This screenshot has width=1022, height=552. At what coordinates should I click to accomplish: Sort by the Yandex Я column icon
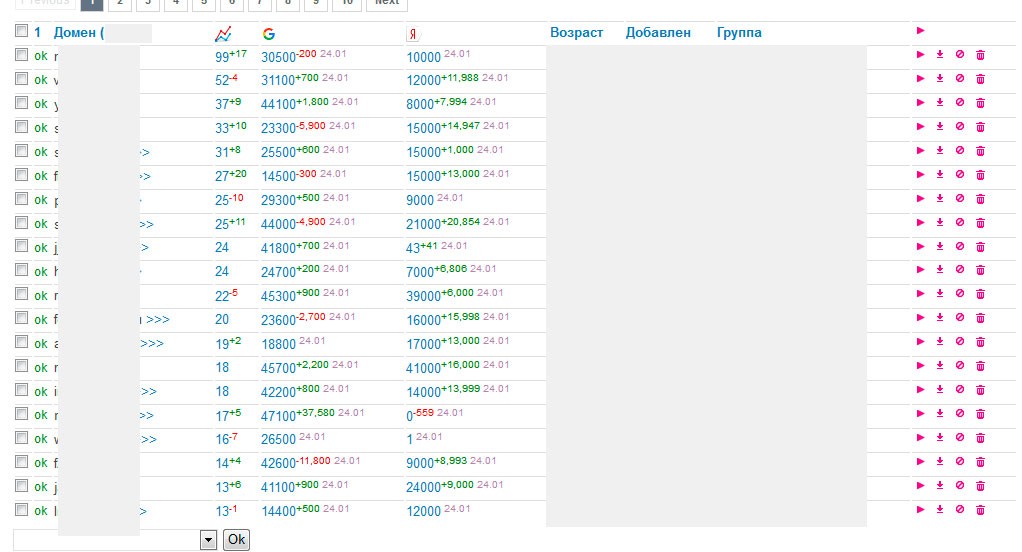(412, 34)
